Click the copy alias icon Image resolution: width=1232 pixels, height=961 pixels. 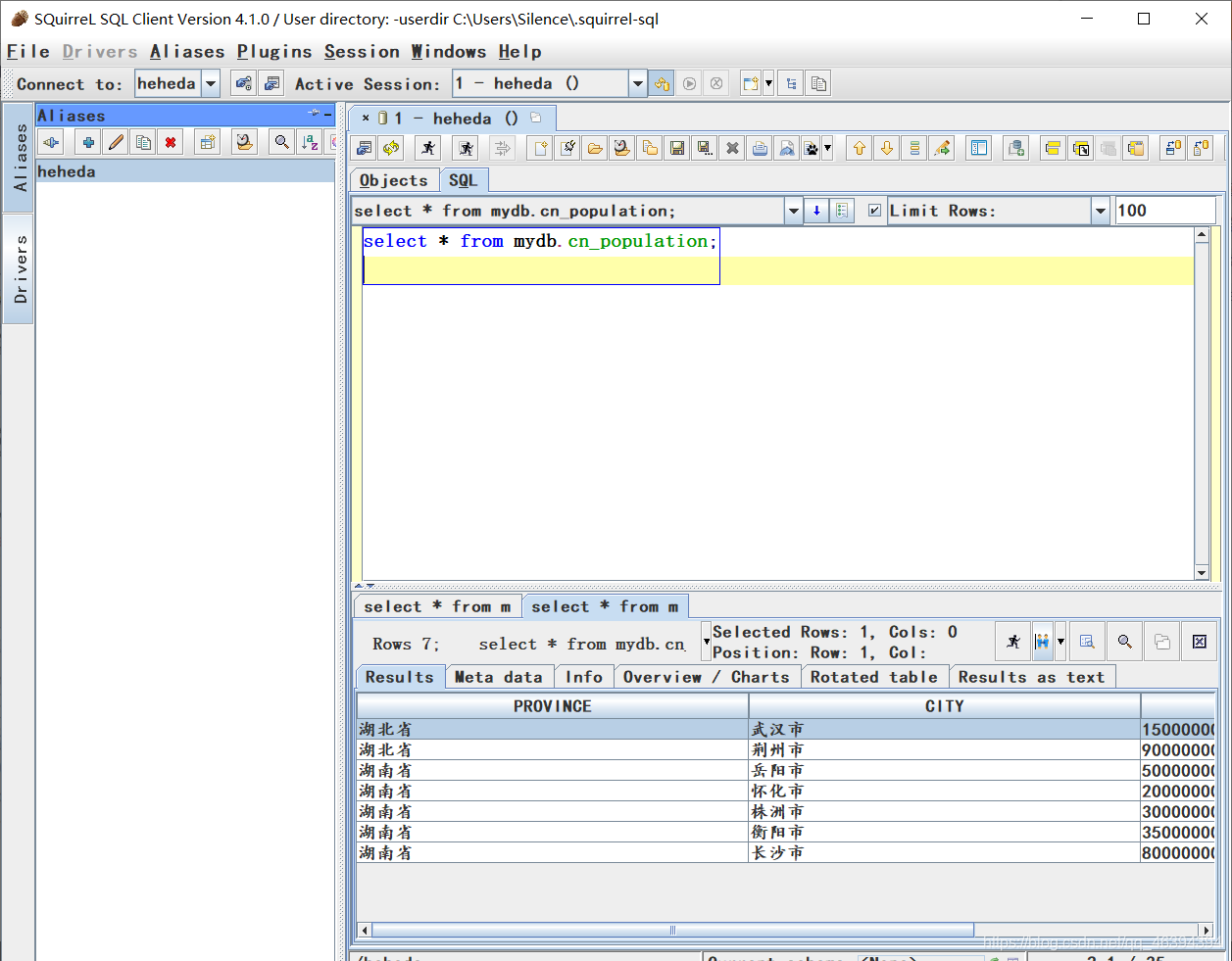point(143,142)
